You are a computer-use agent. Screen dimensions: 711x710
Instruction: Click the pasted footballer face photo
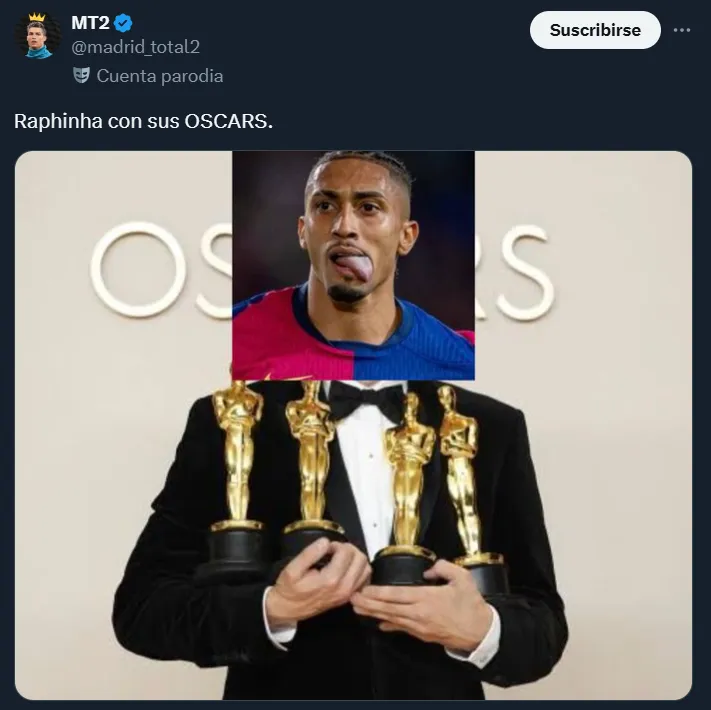tap(353, 265)
